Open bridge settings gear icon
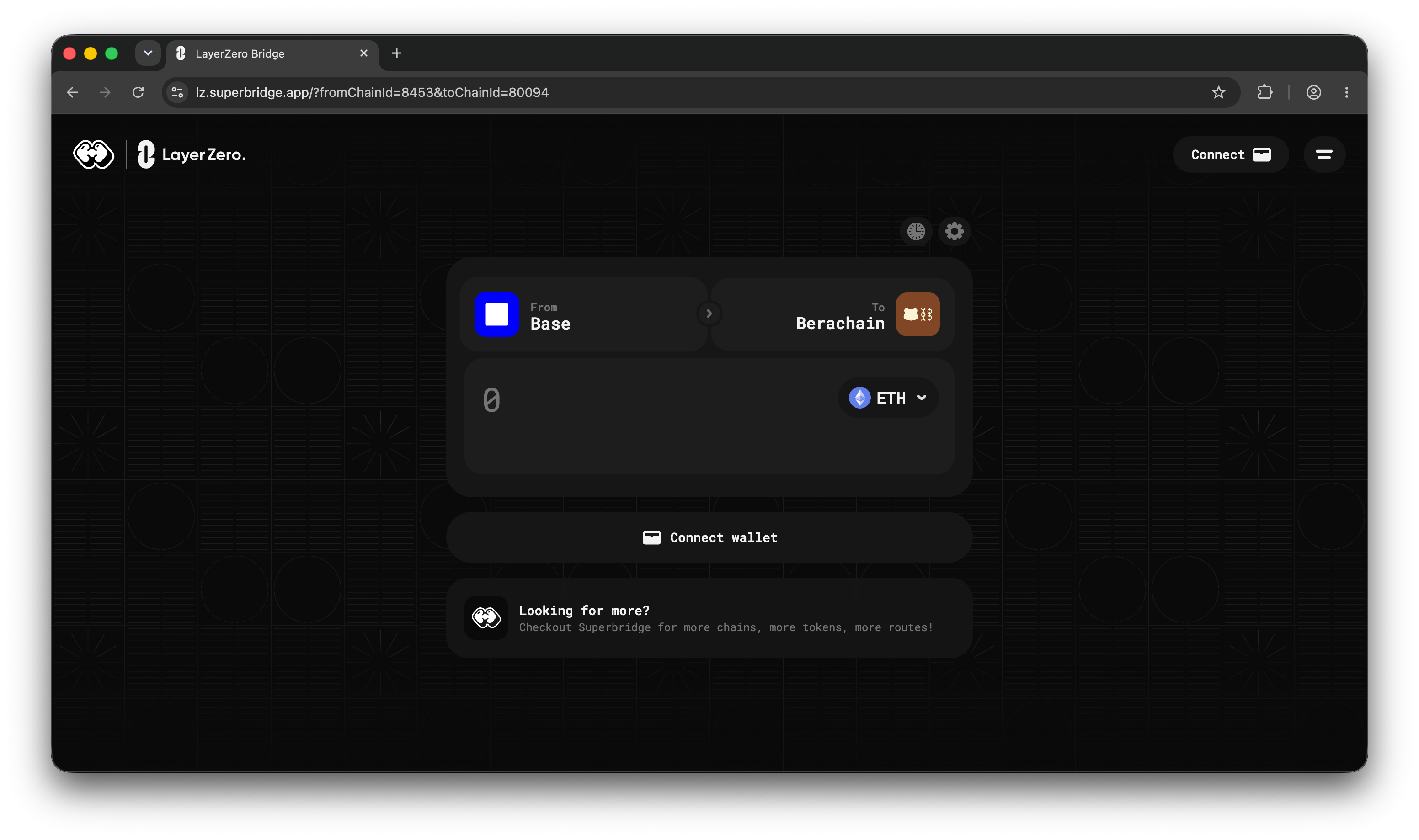The height and width of the screenshot is (840, 1419). [954, 231]
